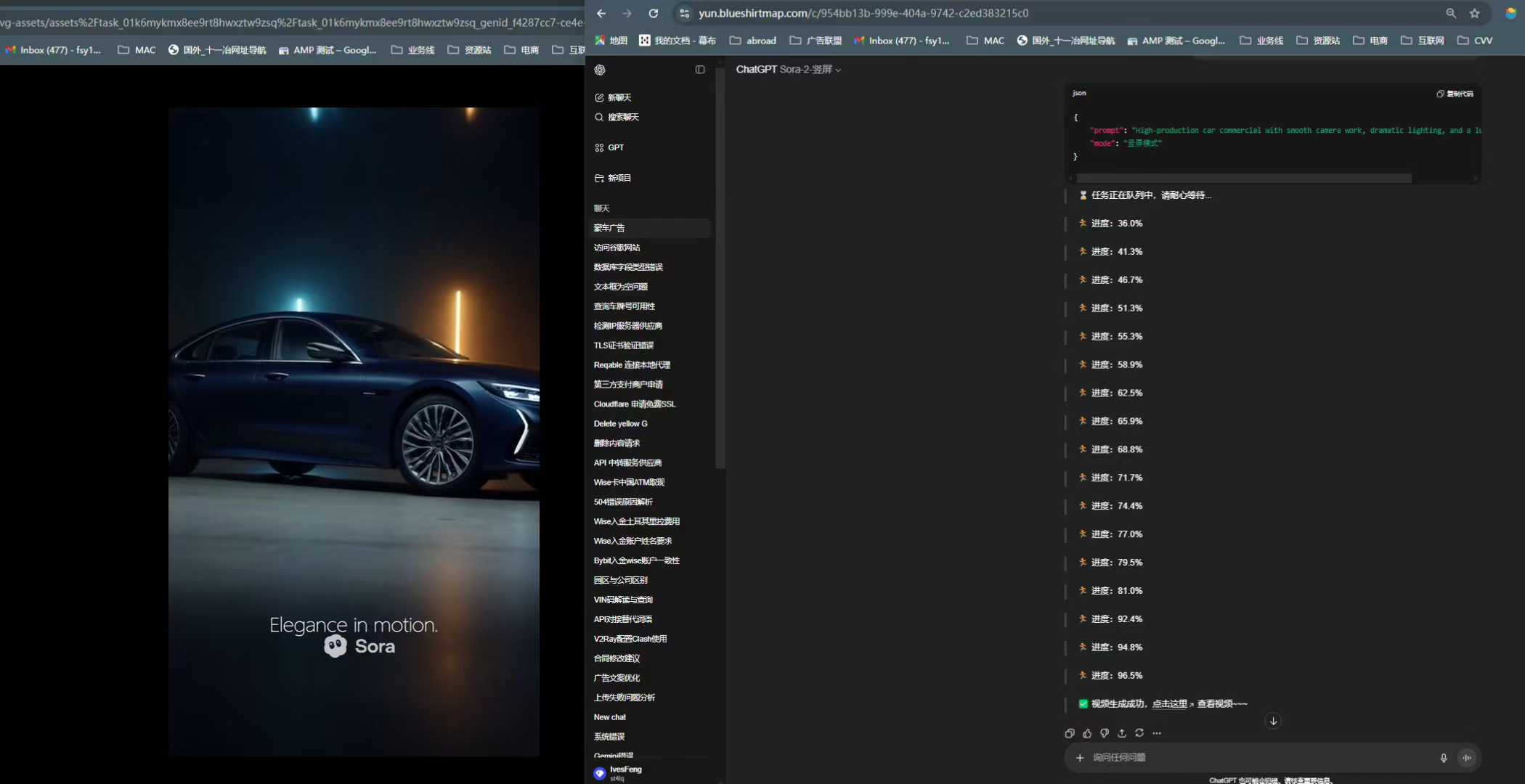Click the thumbs up icon

(1087, 733)
